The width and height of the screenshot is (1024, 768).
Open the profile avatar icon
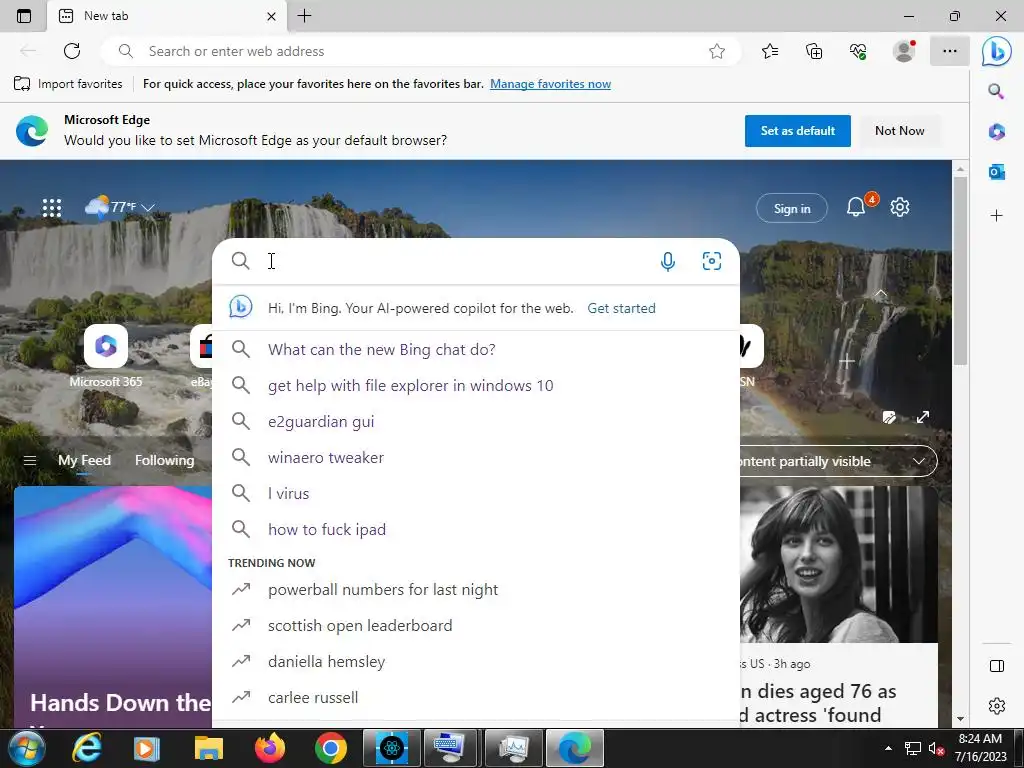point(904,51)
